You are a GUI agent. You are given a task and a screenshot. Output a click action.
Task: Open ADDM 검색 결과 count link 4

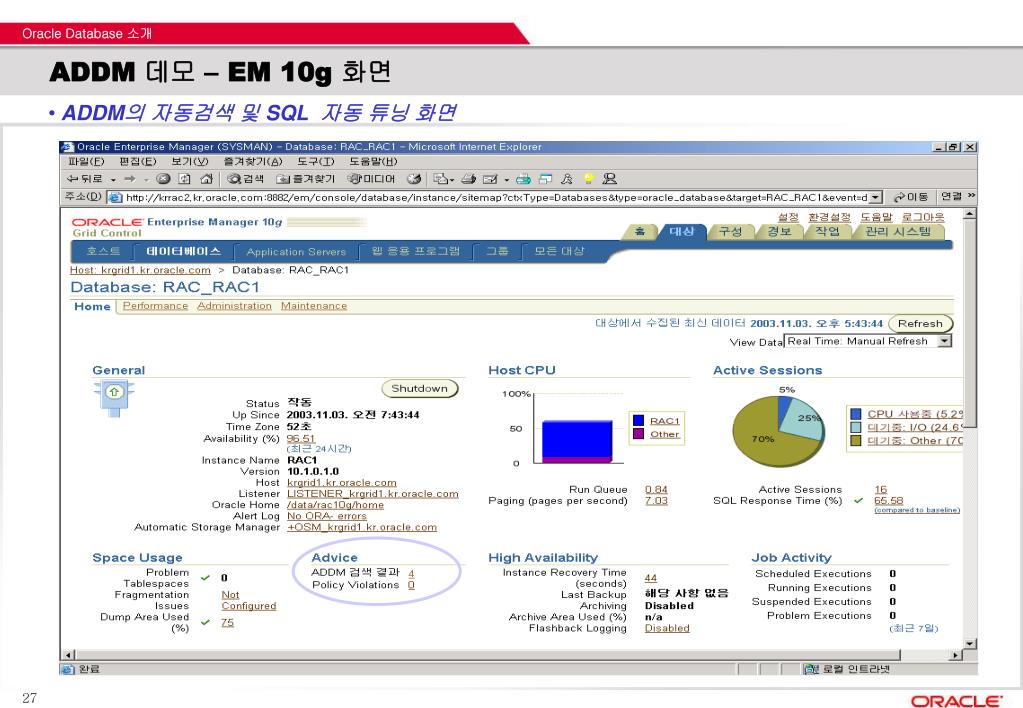(x=411, y=573)
